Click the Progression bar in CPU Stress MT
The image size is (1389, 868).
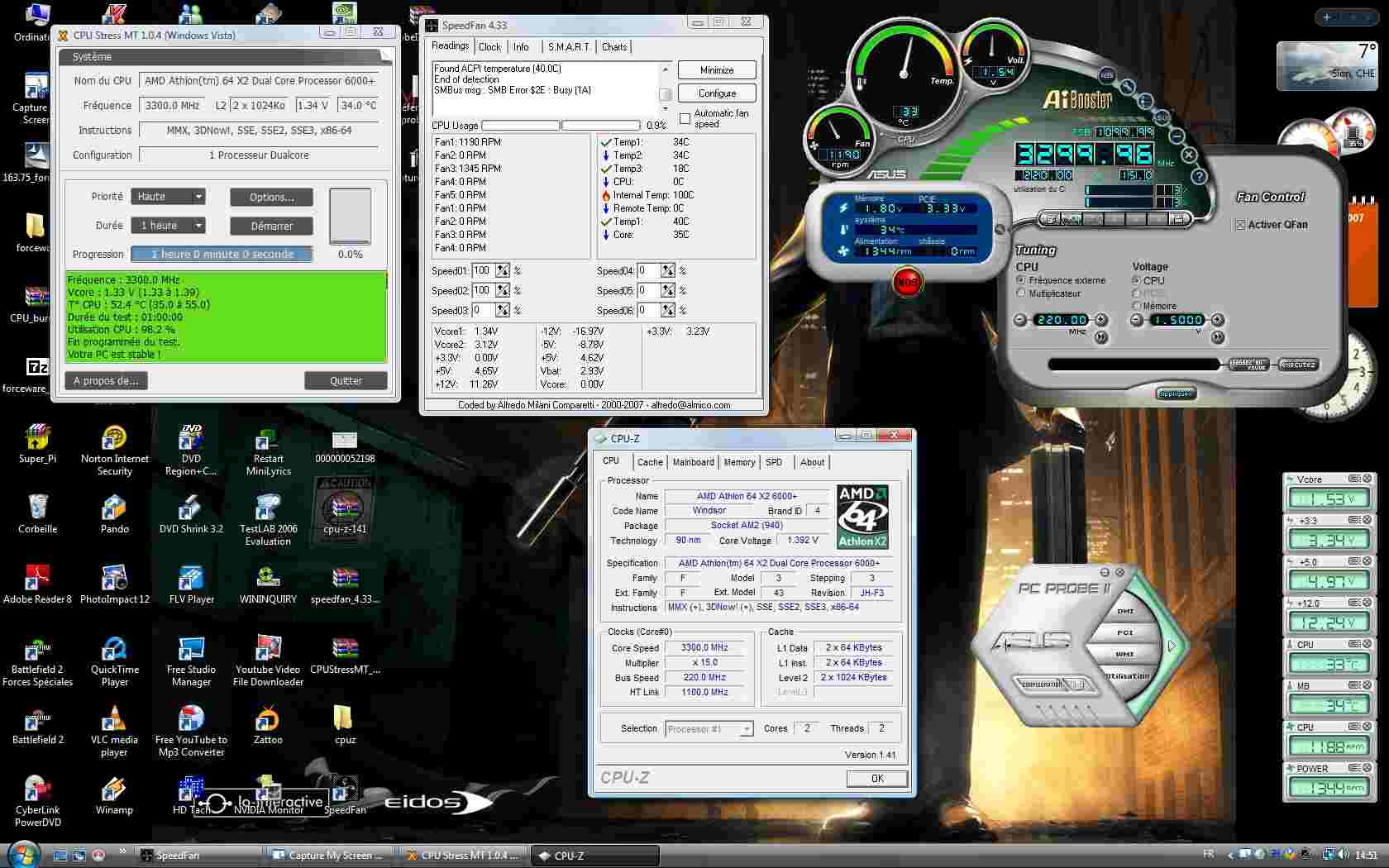pos(222,255)
